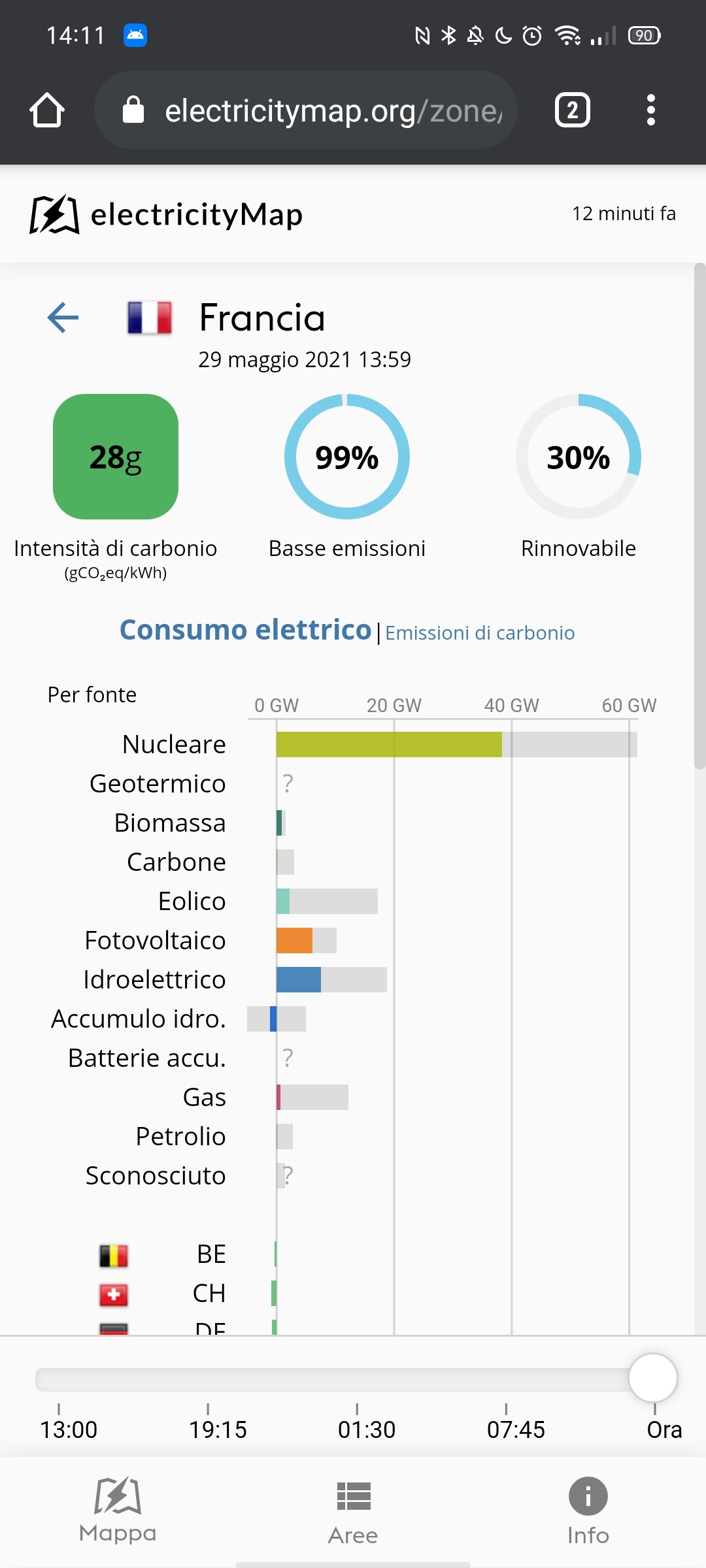Tap the 99% Basse emissioni gauge
This screenshot has width=706, height=1568.
click(347, 457)
